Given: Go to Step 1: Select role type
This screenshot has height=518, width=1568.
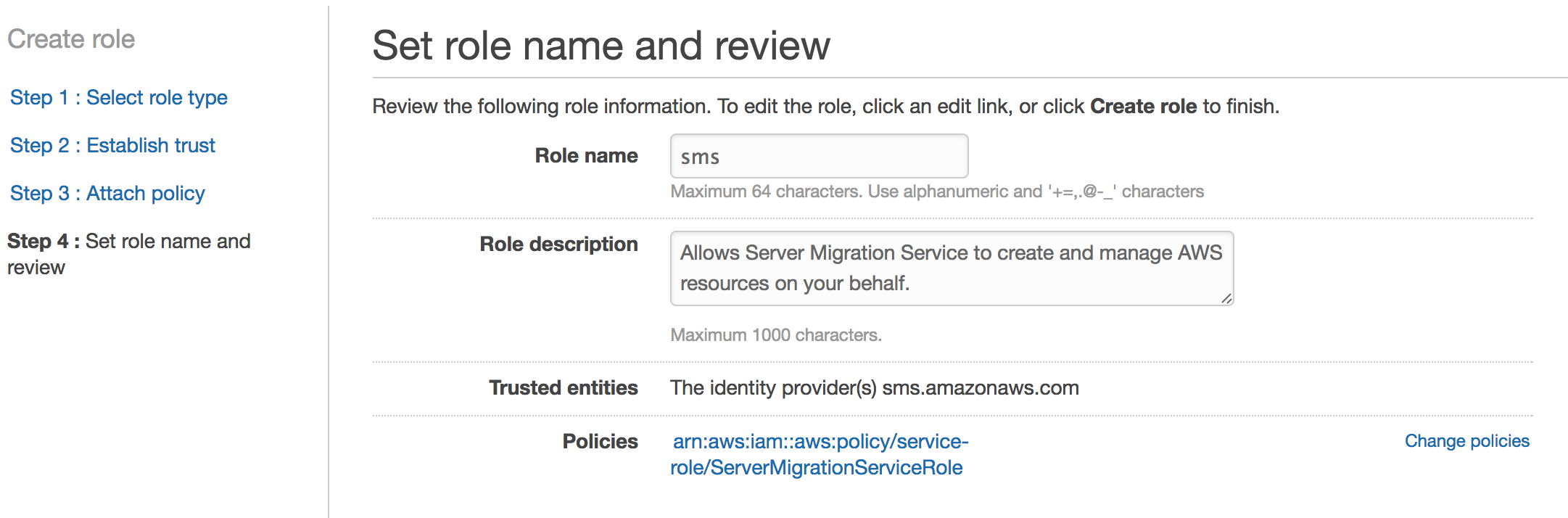Looking at the screenshot, I should [118, 97].
